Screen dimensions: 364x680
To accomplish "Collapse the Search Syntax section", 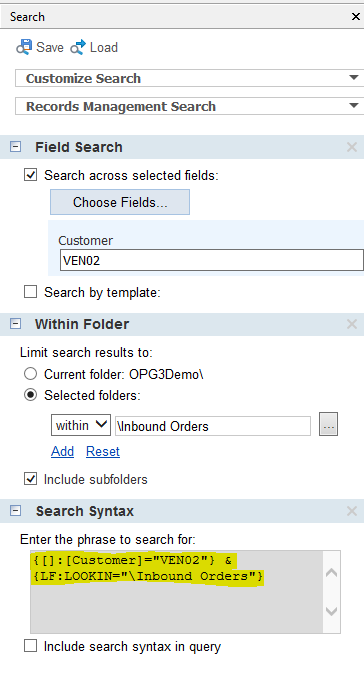I will point(15,511).
